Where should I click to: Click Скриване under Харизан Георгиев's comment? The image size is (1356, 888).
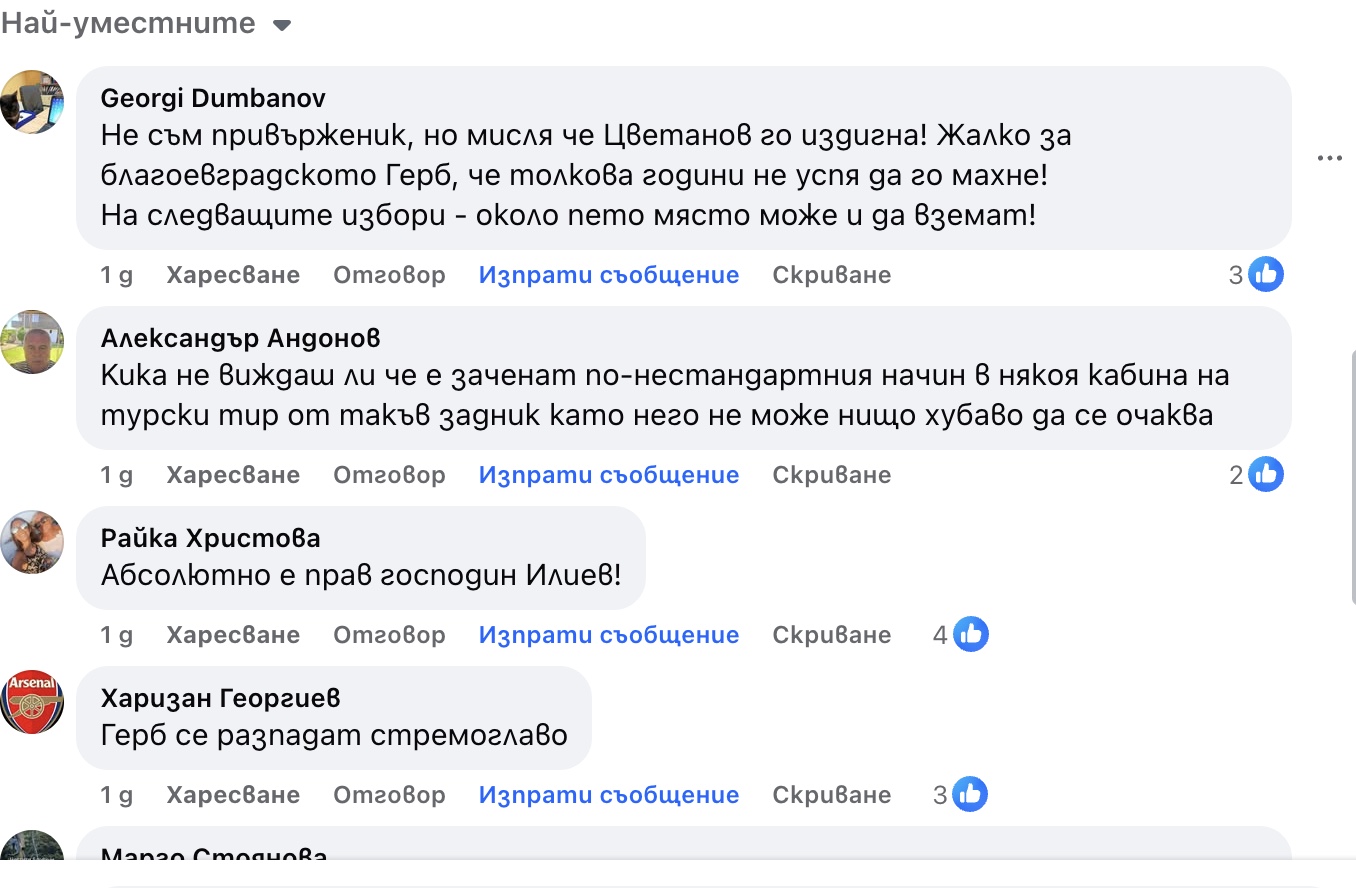[x=831, y=795]
